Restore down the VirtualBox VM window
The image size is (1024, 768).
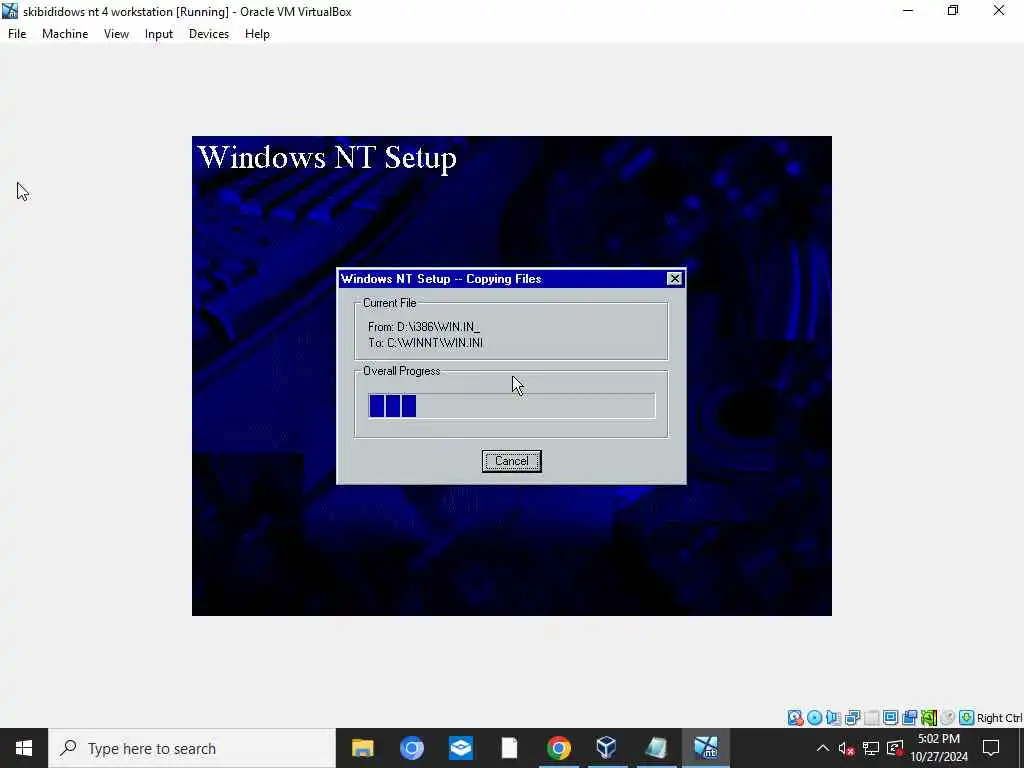click(953, 11)
